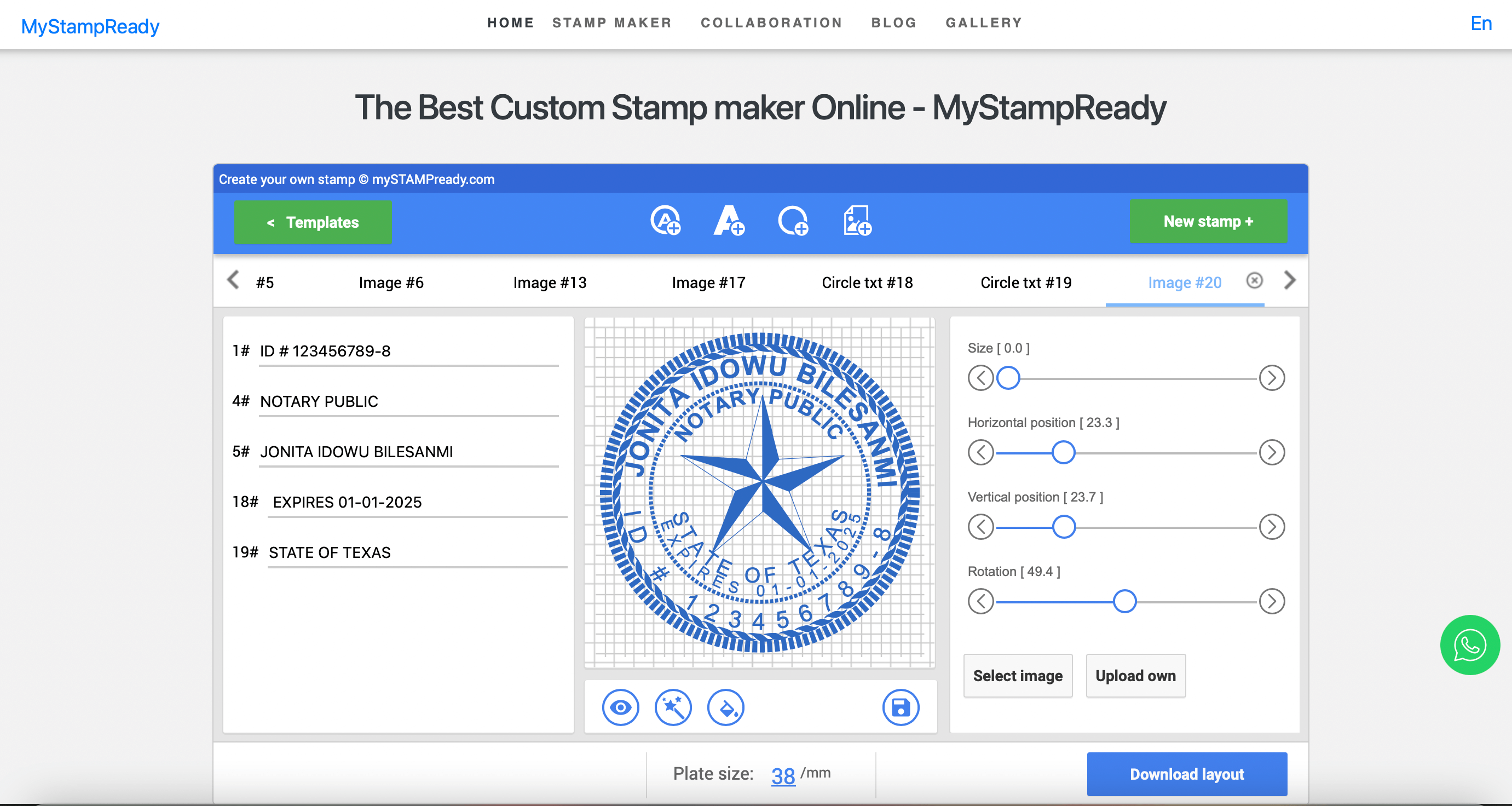
Task: Select the Image #20 tab
Action: click(1184, 282)
